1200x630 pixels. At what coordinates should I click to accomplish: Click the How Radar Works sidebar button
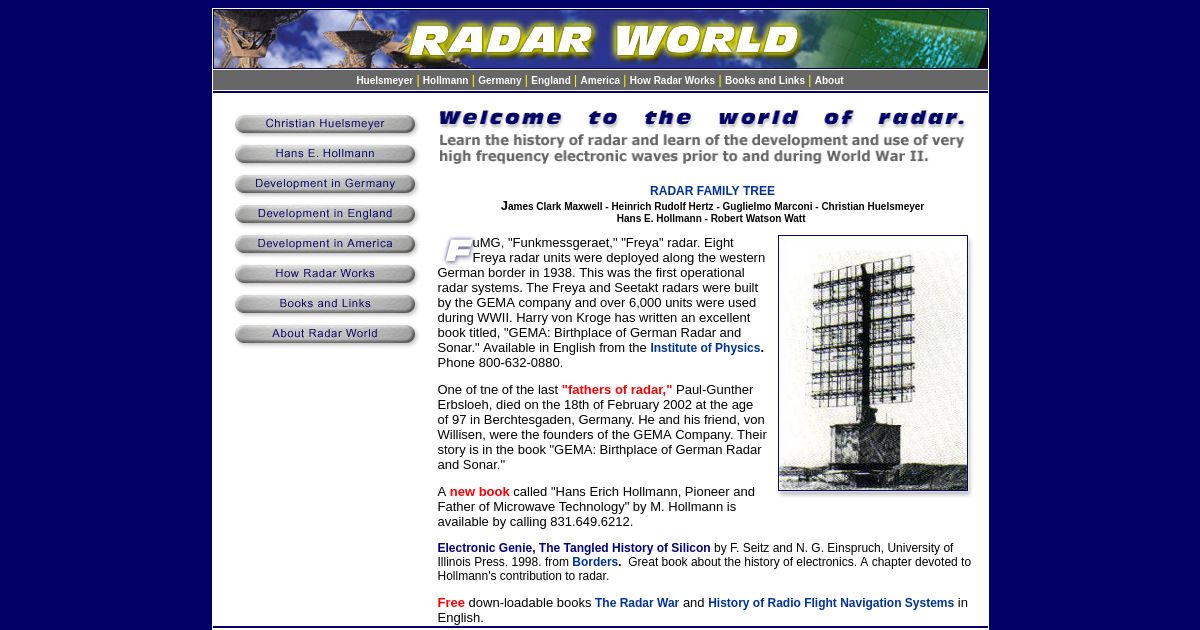tap(325, 275)
